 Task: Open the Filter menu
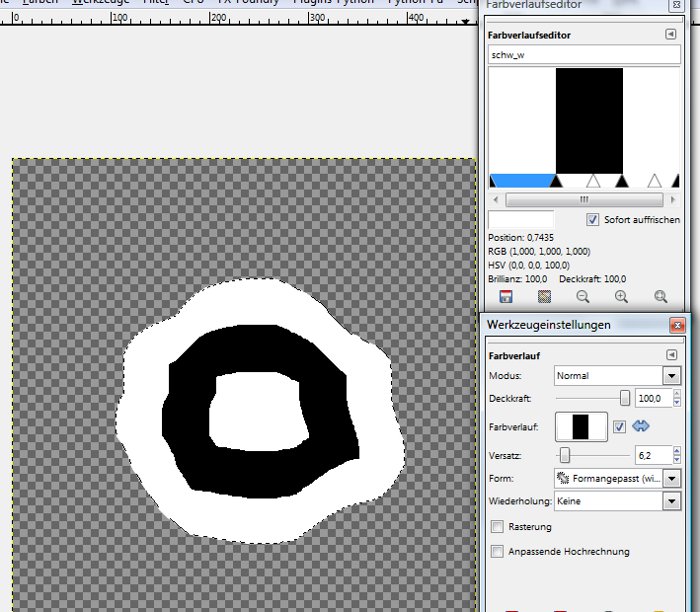(155, 3)
